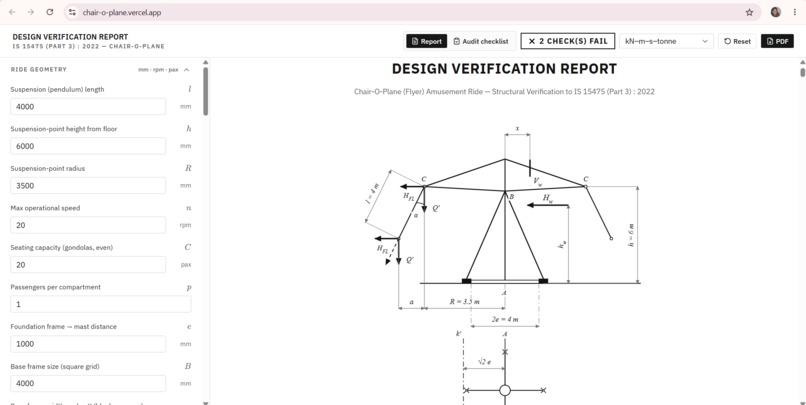Click the 'R = 3.5 m' dimension label
Viewport: 806px width, 405px height.
pos(465,302)
